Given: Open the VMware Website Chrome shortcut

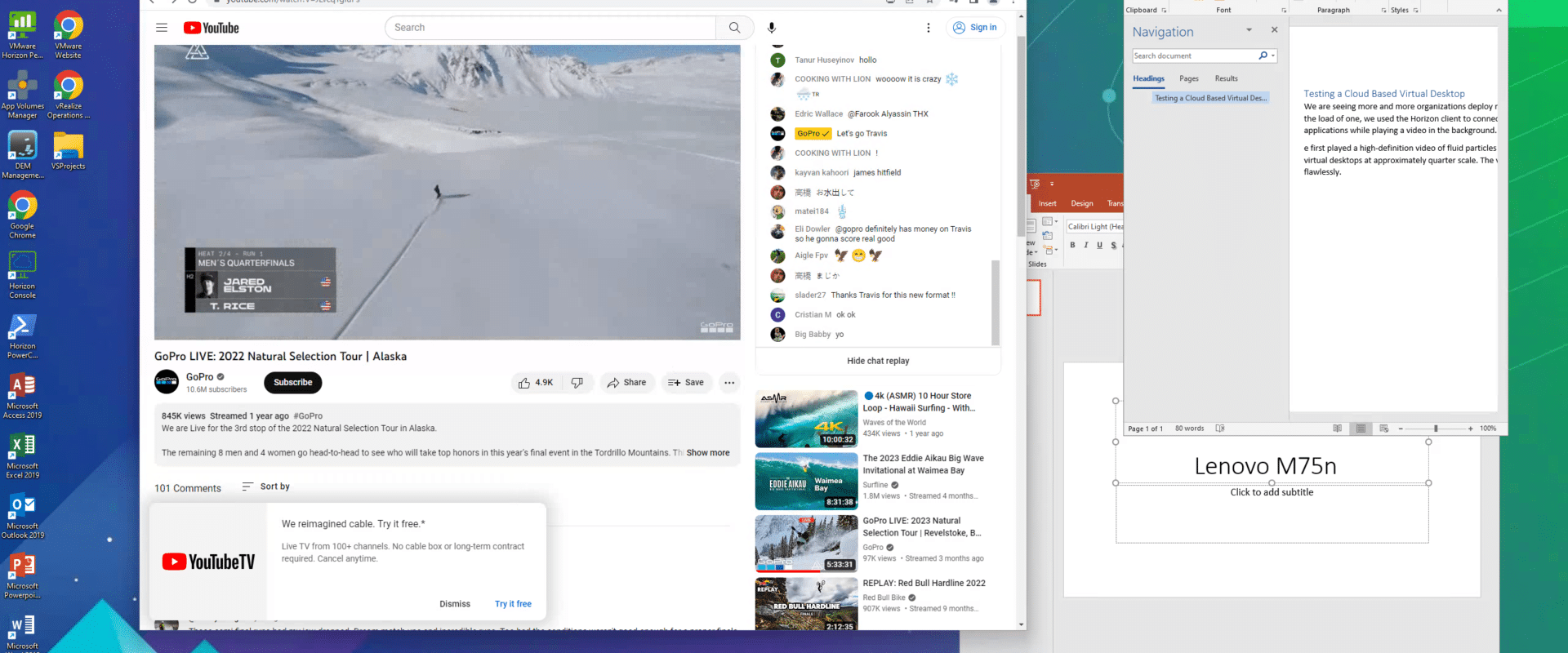Looking at the screenshot, I should tap(69, 35).
